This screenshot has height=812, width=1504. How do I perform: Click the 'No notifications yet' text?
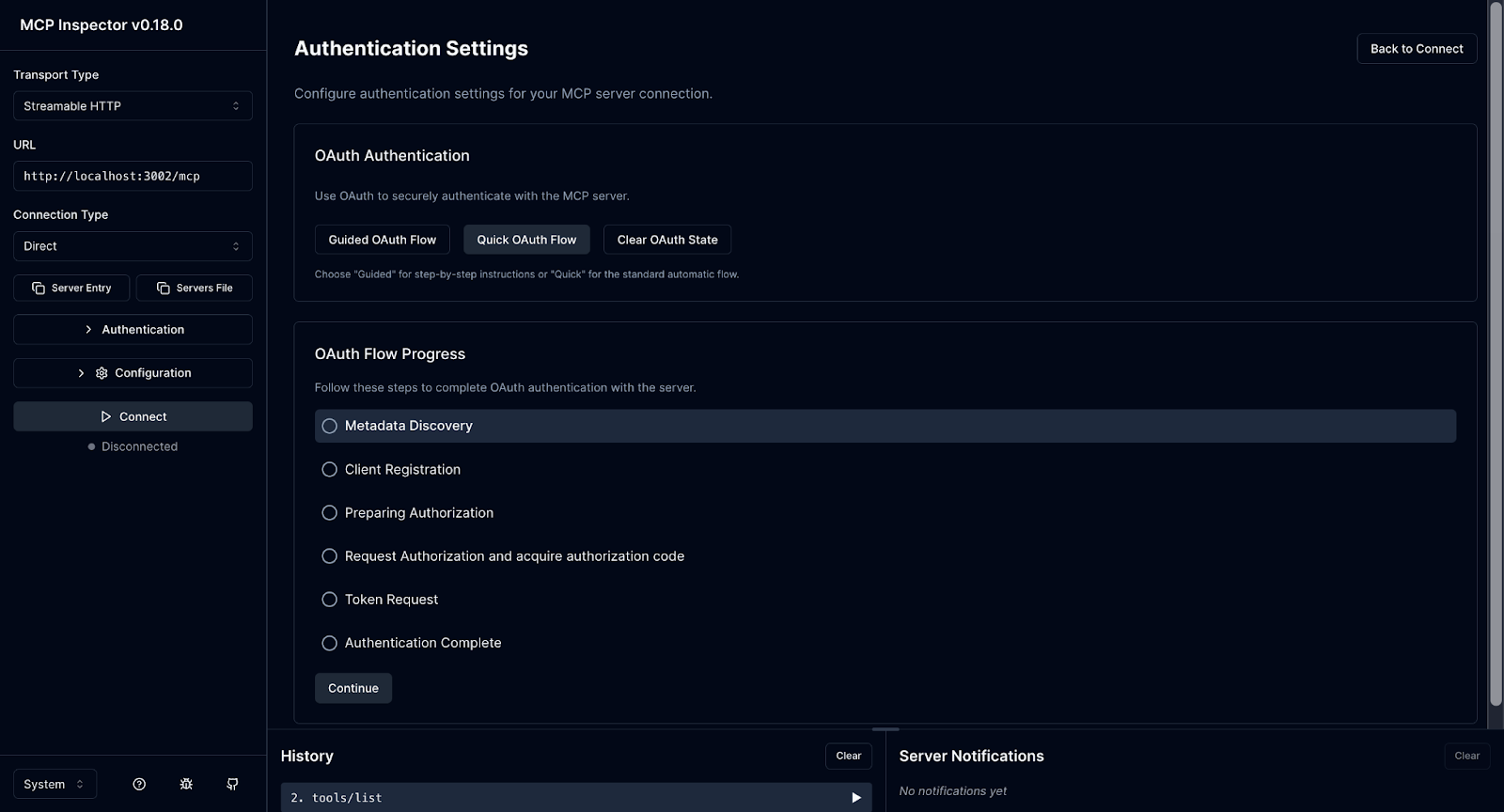[952, 791]
